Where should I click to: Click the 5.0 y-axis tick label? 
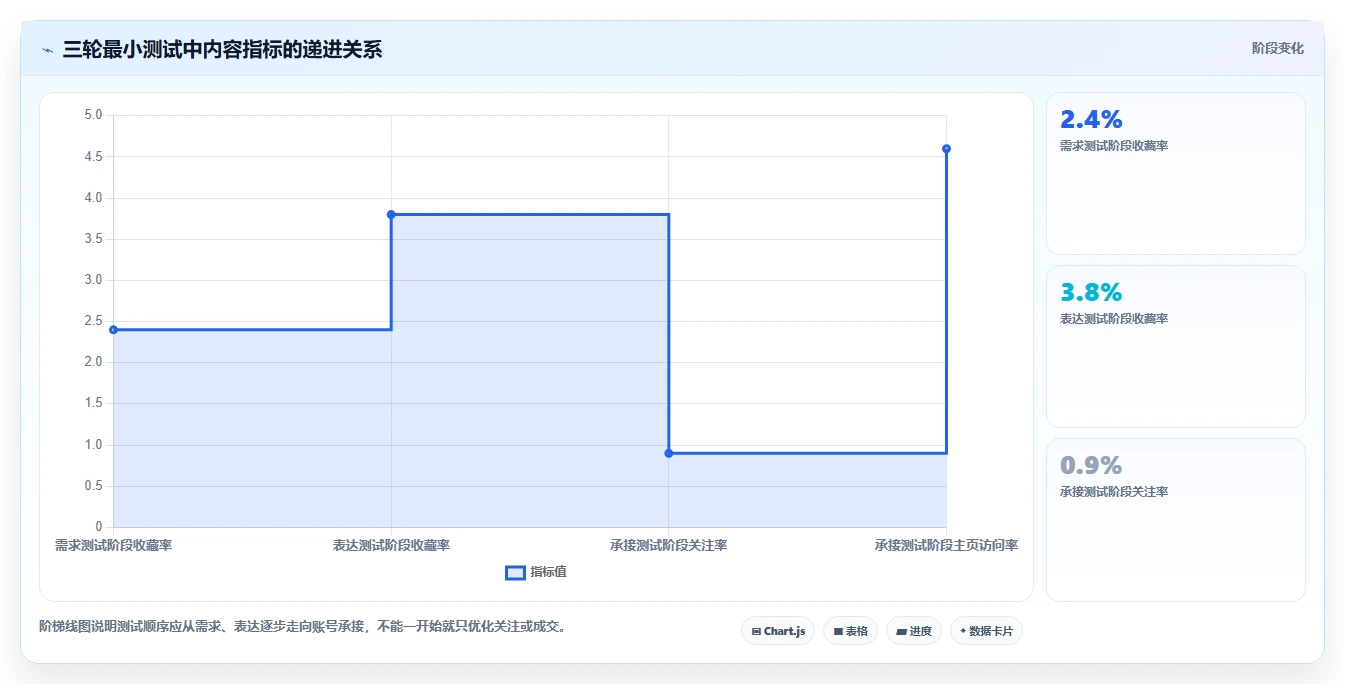point(93,115)
